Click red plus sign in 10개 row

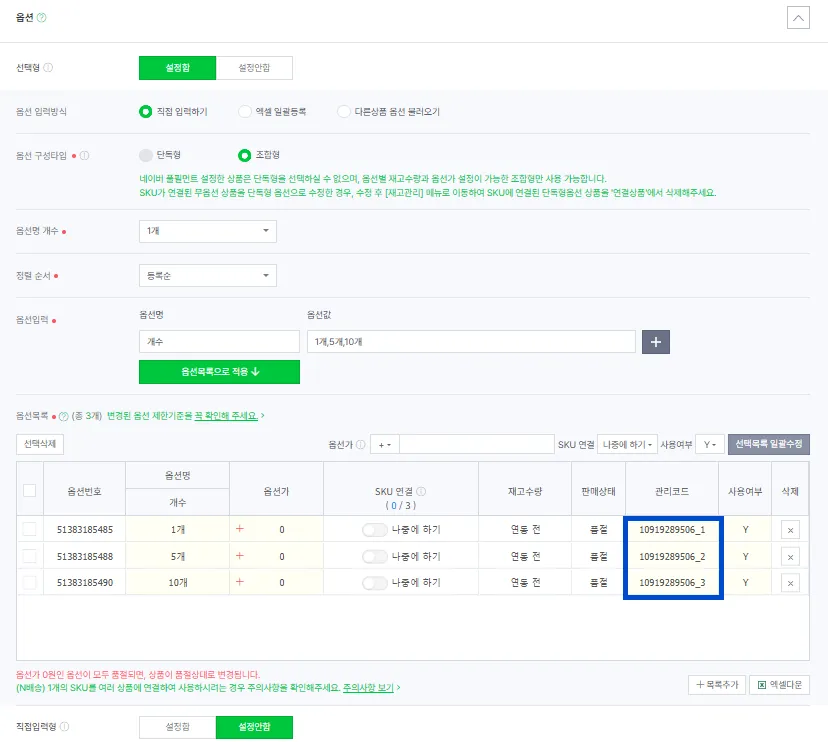240,581
